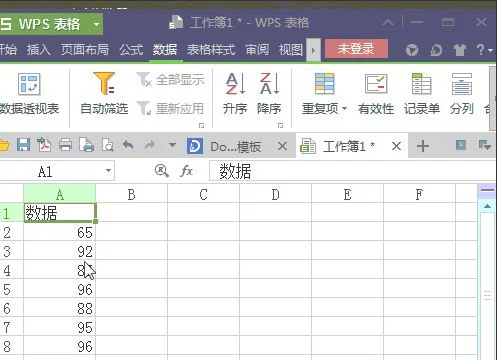Image resolution: width=497 pixels, height=360 pixels.
Task: Select cell containing 88
Action: tap(60, 308)
